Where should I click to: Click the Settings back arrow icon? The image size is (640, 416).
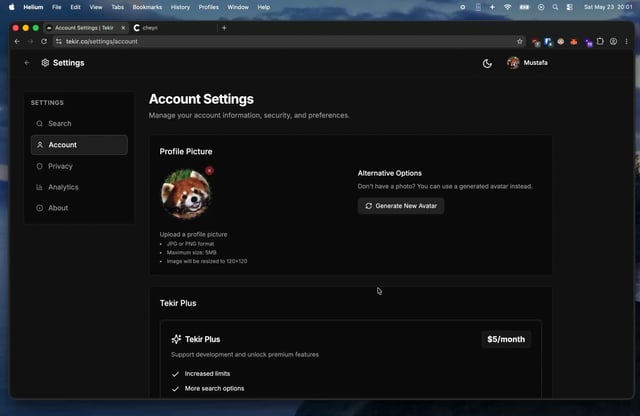pyautogui.click(x=27, y=63)
